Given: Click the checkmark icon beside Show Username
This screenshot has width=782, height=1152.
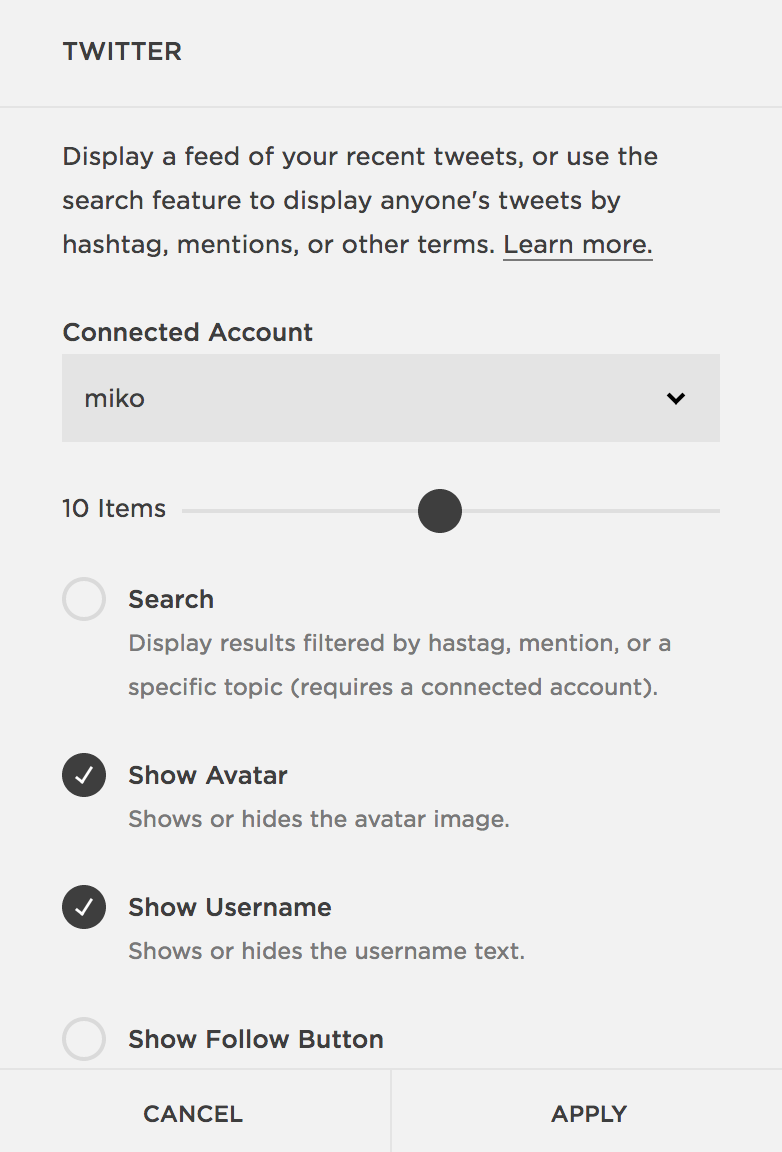Looking at the screenshot, I should point(84,907).
